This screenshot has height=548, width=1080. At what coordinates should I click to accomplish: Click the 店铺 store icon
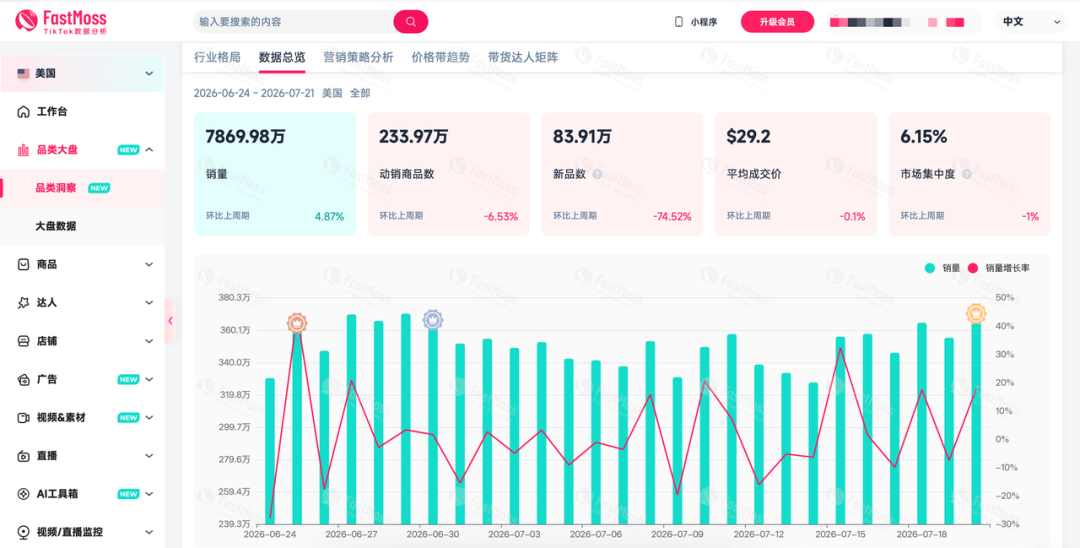coord(23,341)
